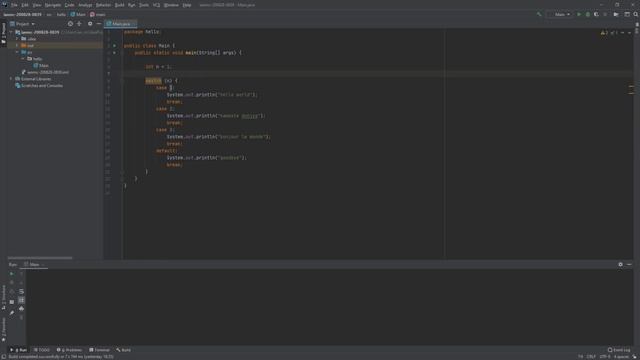
Task: Open the TODO tool window
Action: tap(42, 350)
